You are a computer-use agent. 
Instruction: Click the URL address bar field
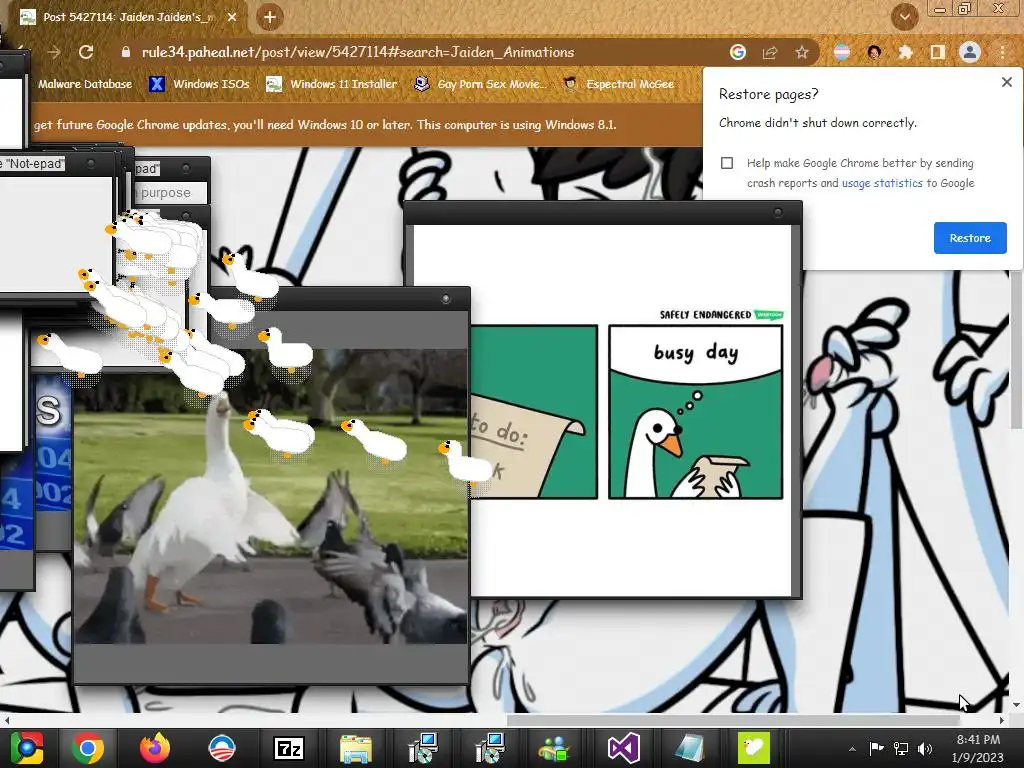tap(418, 52)
